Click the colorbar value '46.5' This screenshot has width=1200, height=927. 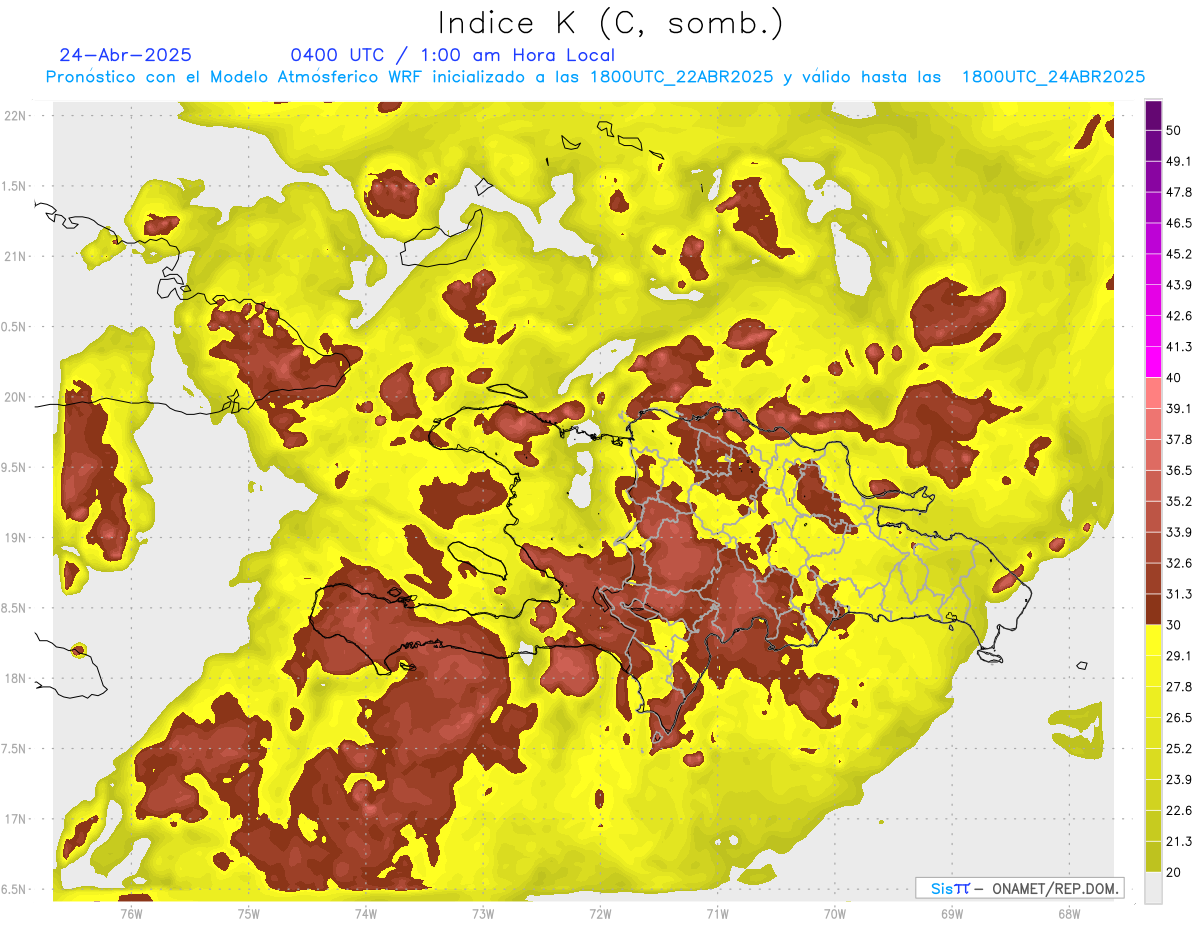click(1178, 224)
